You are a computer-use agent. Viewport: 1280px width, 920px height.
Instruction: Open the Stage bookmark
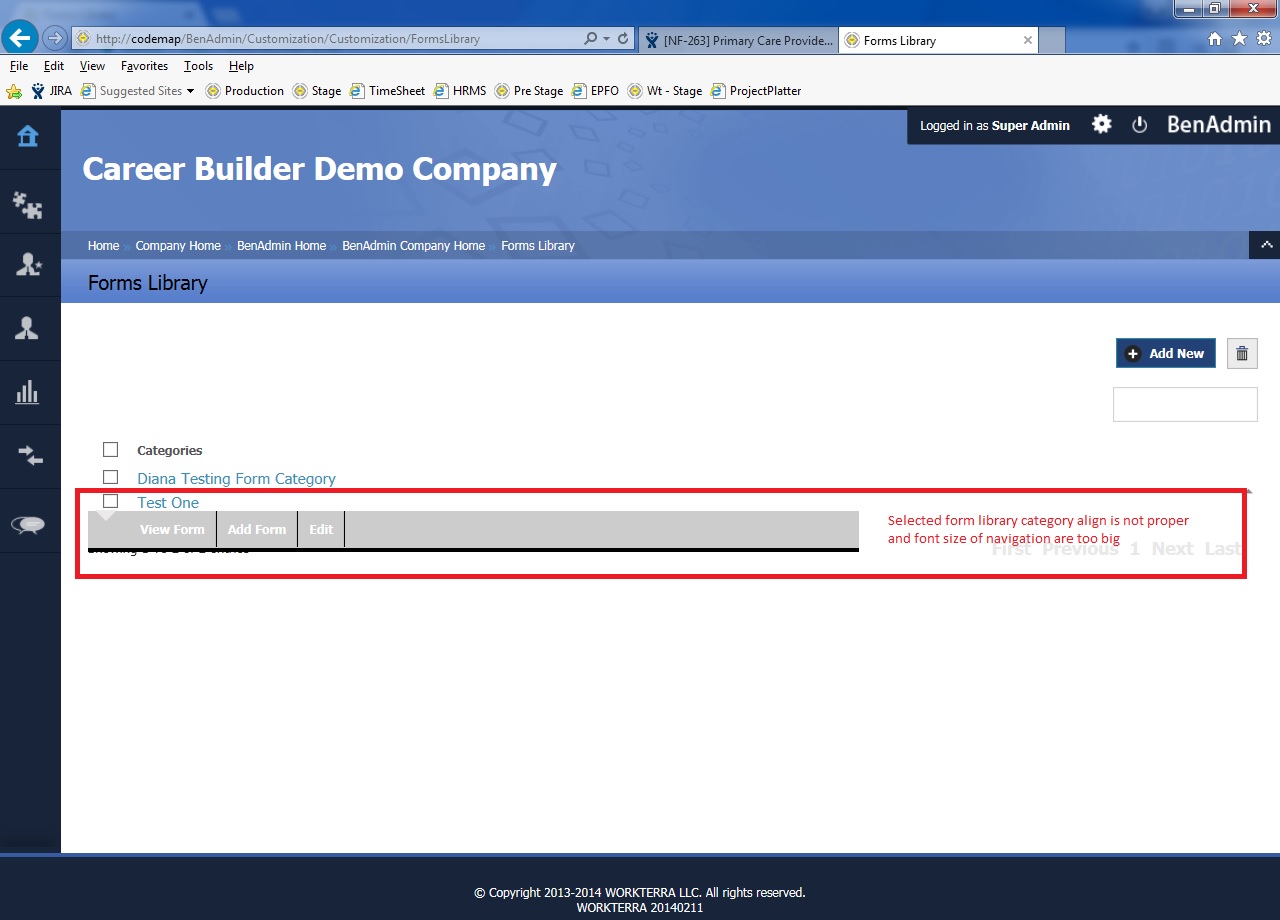pyautogui.click(x=317, y=91)
